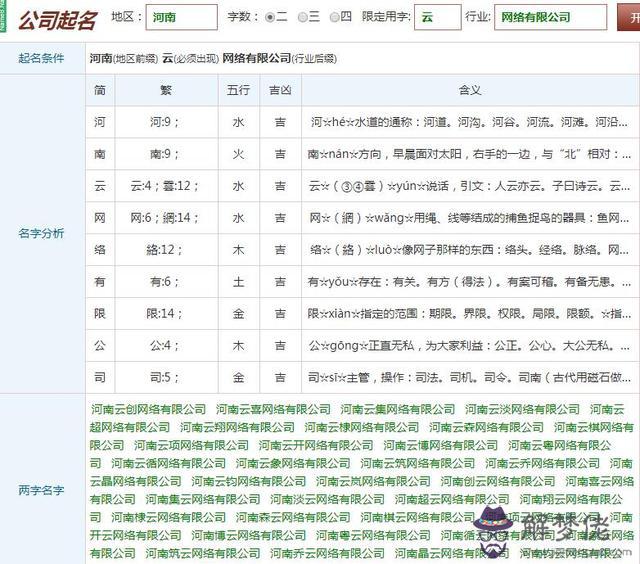Open the 河南博云网络有限公司 link
This screenshot has height=564, width=640.
[249, 535]
